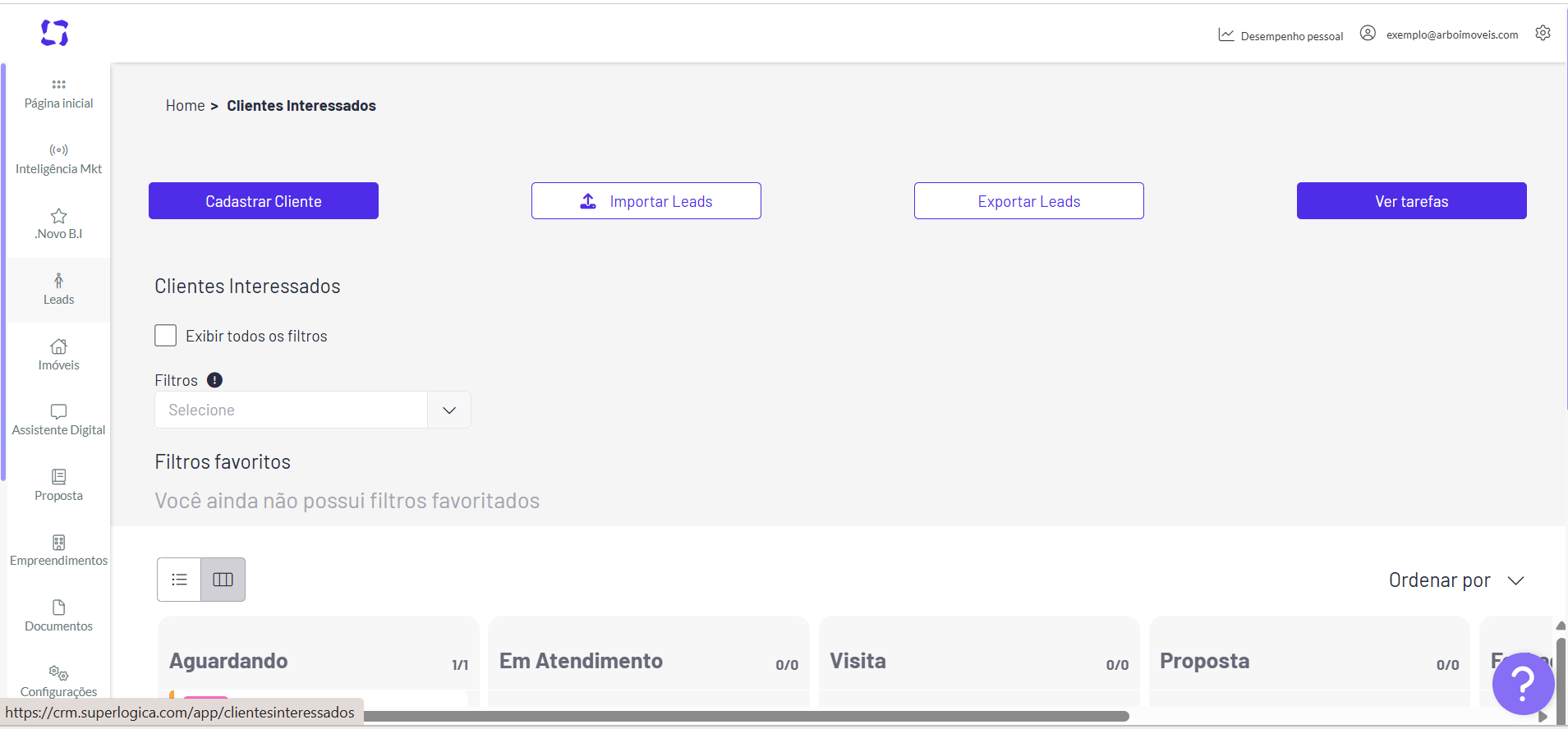
Task: Switch to list view
Action: pyautogui.click(x=179, y=580)
